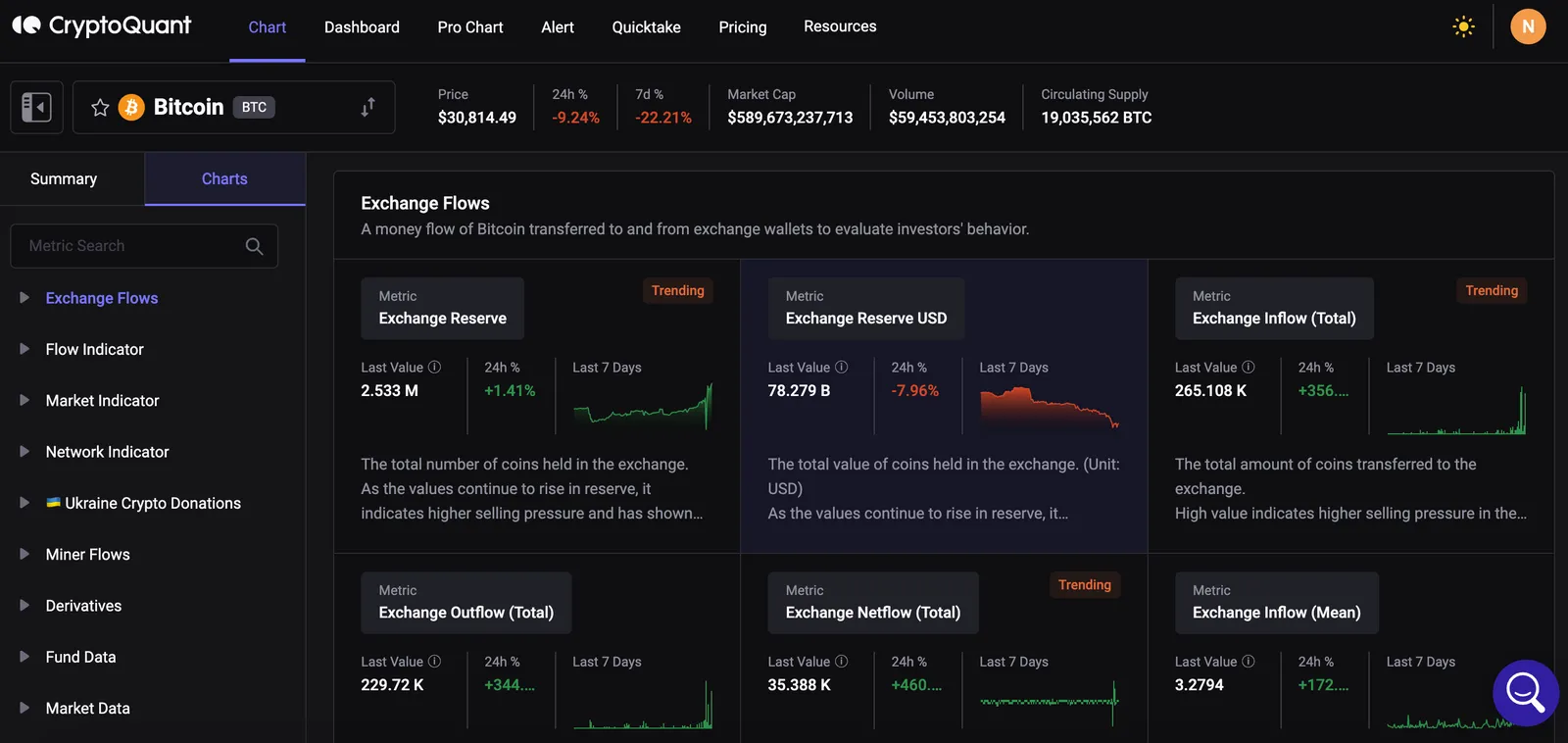Show info for Exchange Inflow (Total) Last Value
This screenshot has height=743, width=1568.
tap(1248, 367)
